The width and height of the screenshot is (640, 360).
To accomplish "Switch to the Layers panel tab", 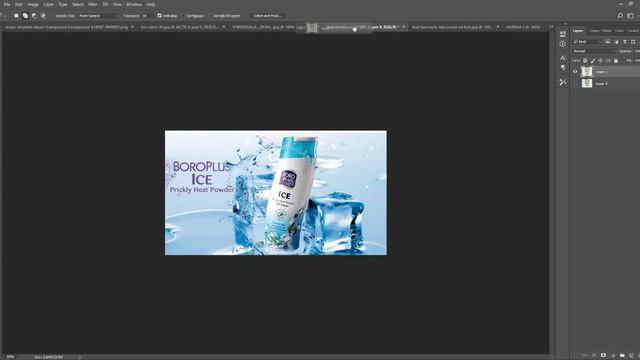I will [x=578, y=31].
